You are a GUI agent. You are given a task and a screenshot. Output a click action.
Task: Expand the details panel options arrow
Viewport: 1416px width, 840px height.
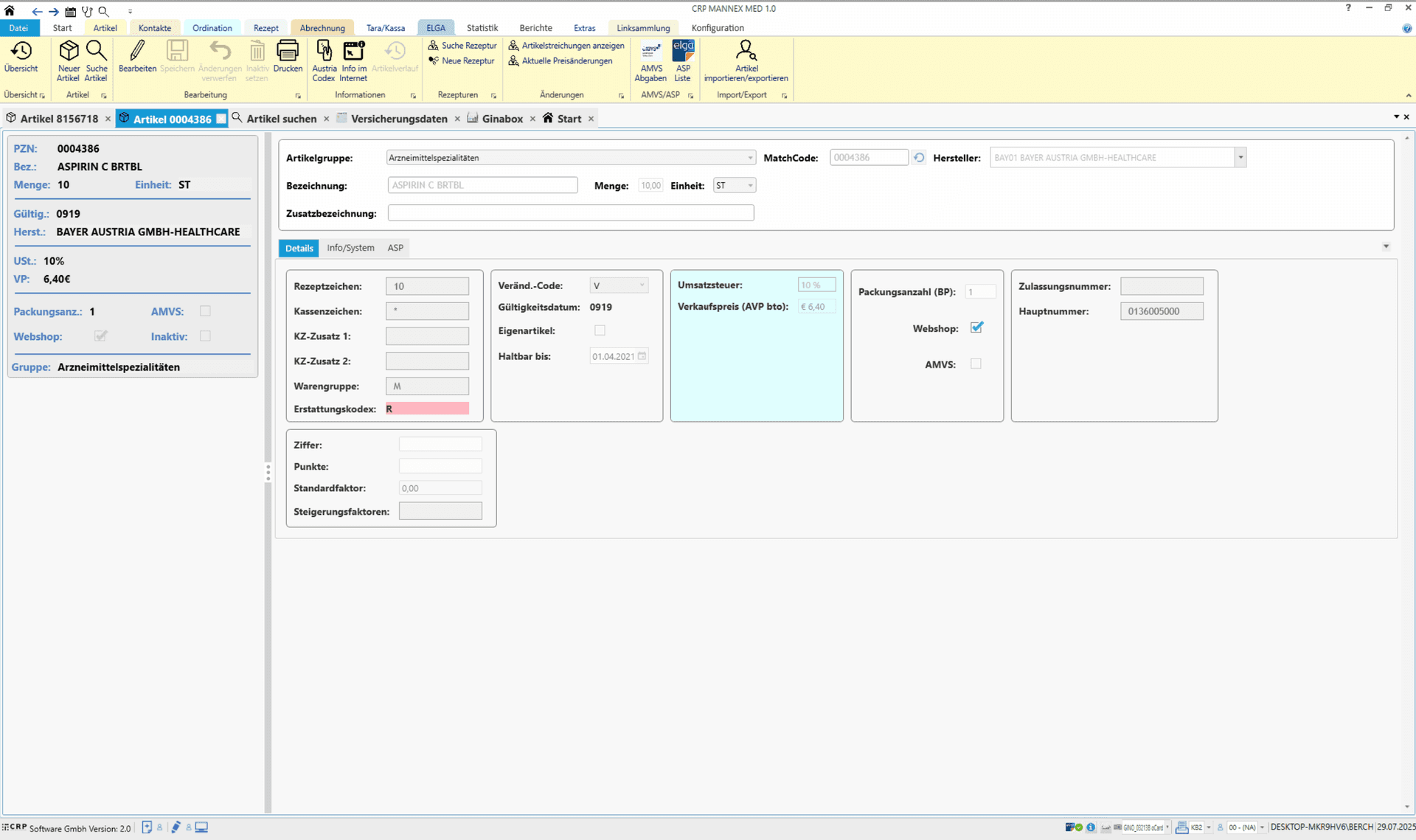[x=1386, y=246]
